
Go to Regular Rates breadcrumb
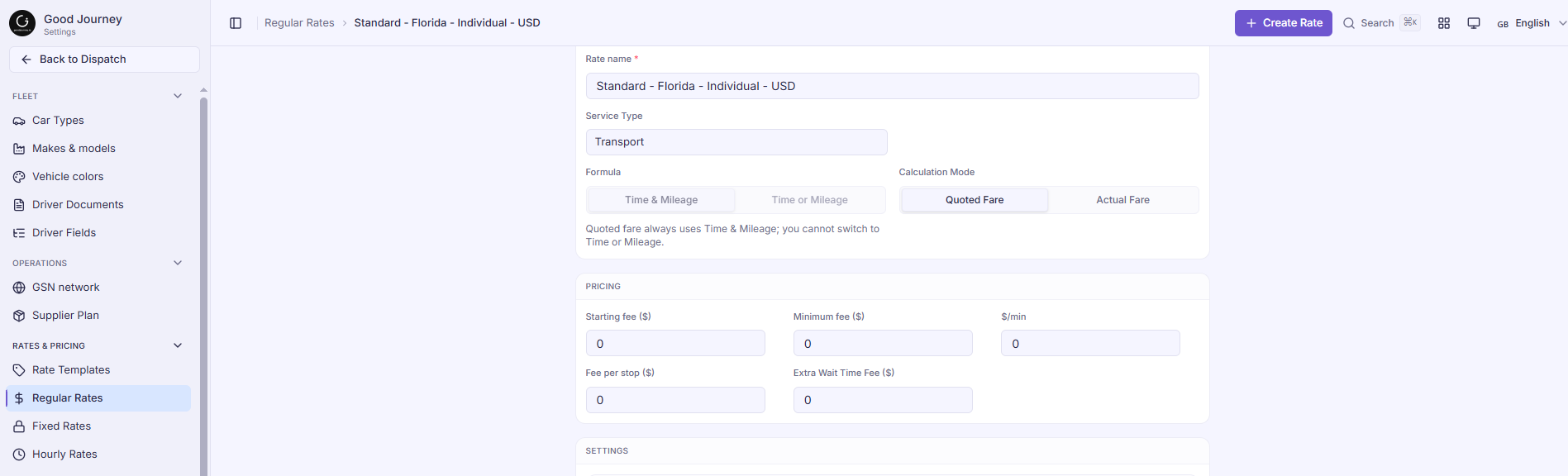click(299, 23)
